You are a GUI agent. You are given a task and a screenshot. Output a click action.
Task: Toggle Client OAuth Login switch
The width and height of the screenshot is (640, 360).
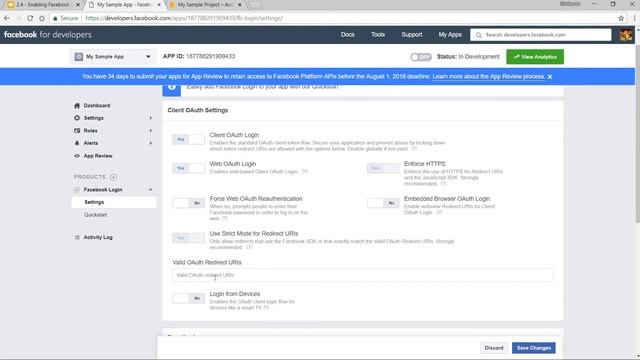[x=188, y=140]
